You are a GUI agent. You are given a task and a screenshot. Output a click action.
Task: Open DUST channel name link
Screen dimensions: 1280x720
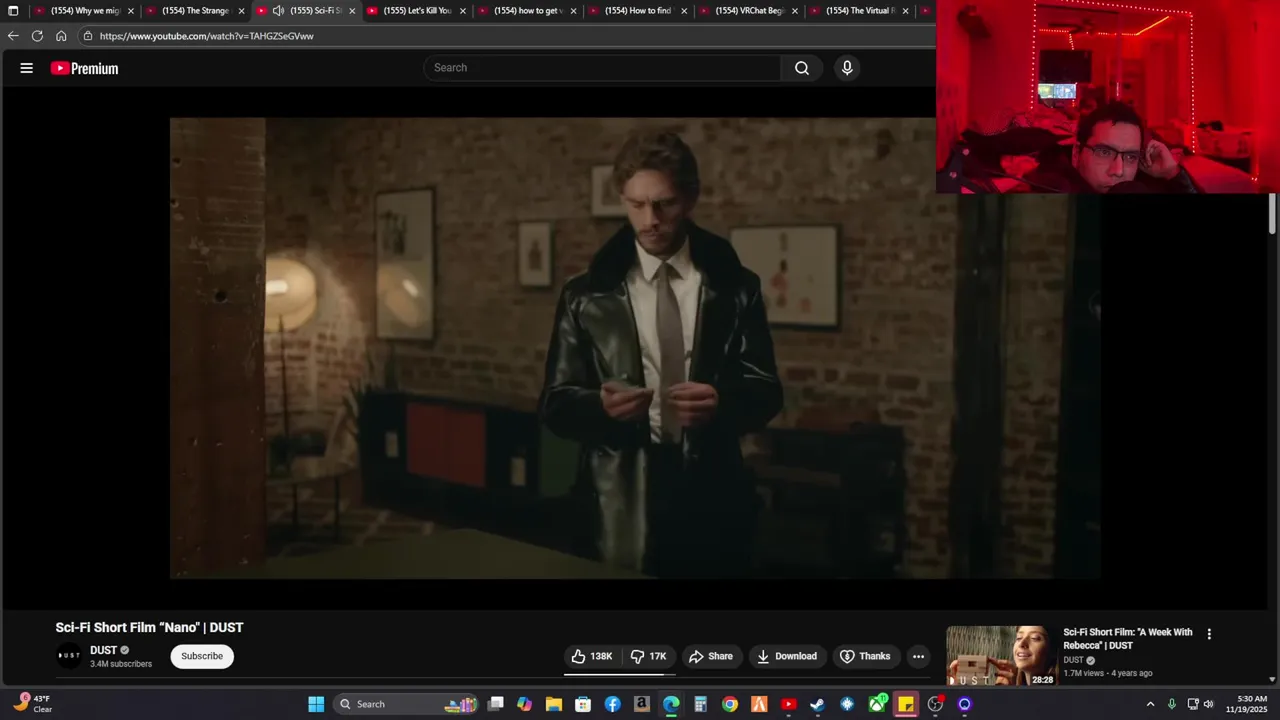click(104, 650)
